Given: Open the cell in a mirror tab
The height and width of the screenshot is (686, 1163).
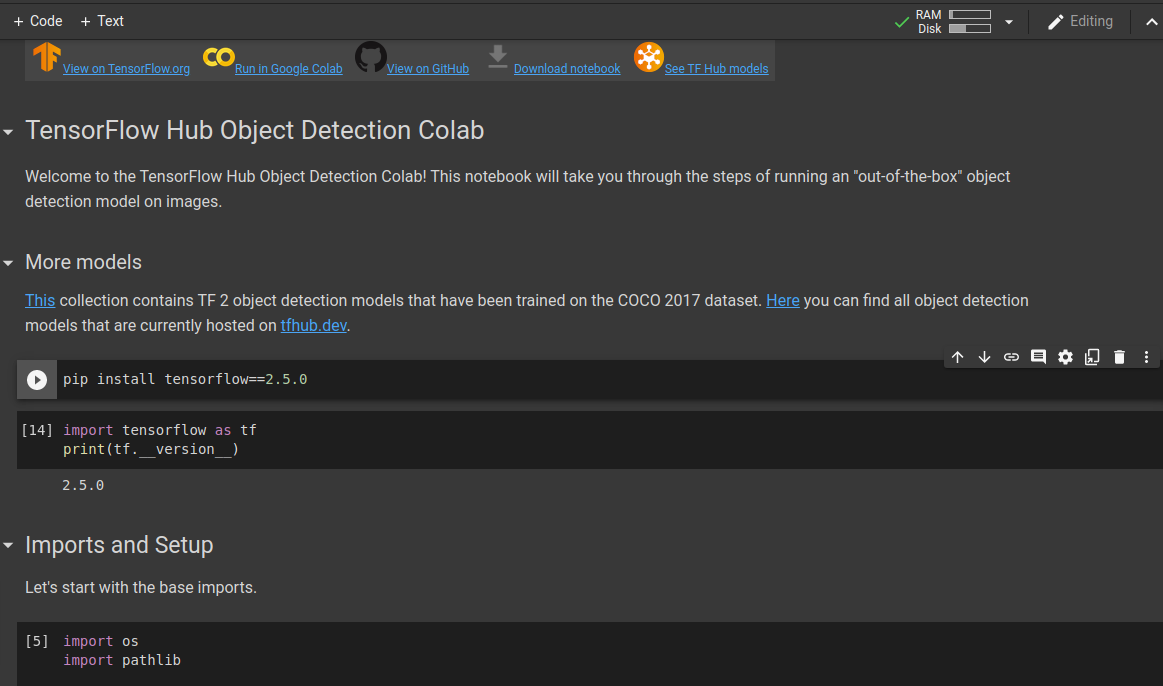Looking at the screenshot, I should [x=1092, y=357].
